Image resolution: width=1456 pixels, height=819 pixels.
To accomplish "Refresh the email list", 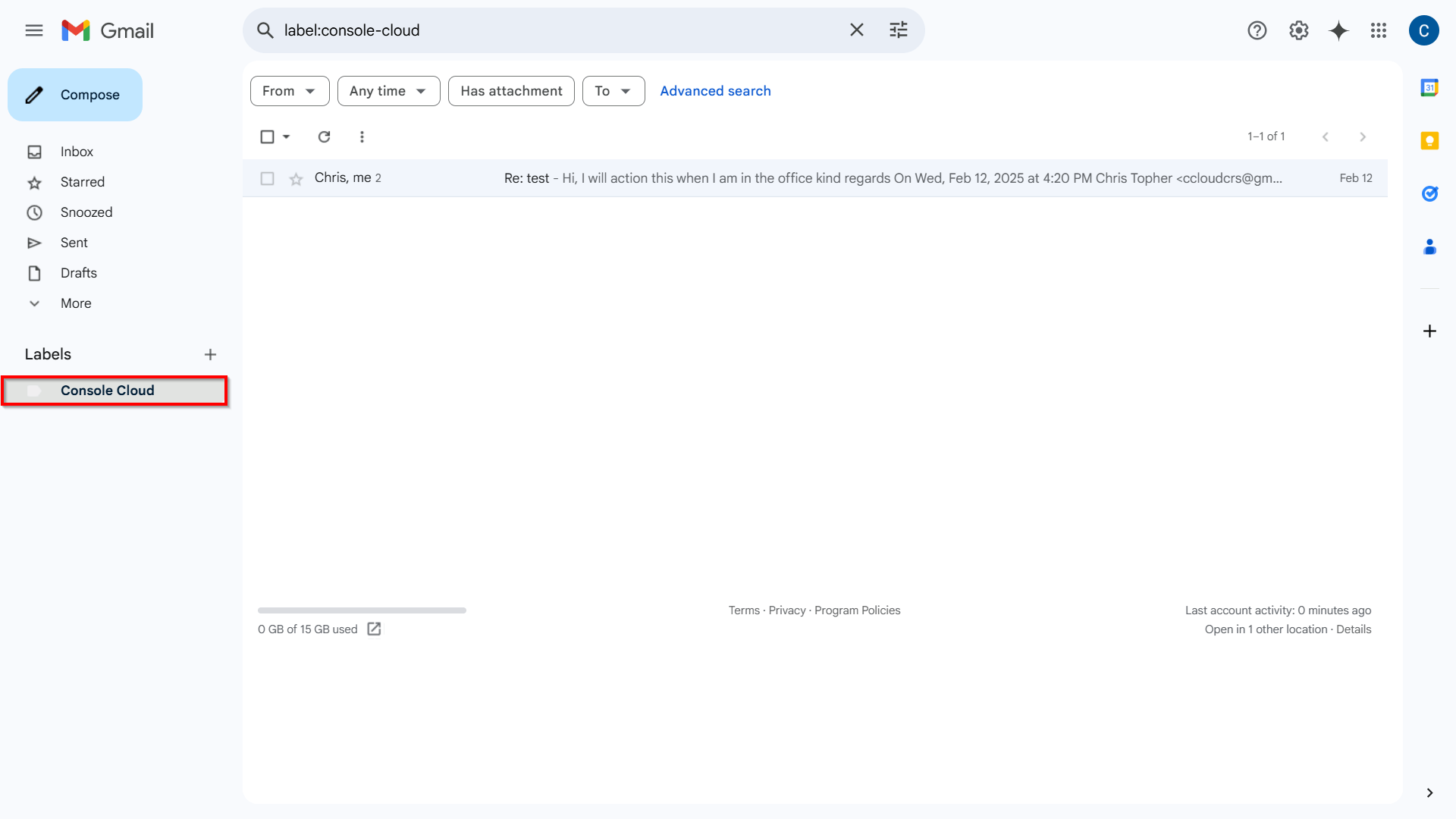I will click(x=324, y=136).
